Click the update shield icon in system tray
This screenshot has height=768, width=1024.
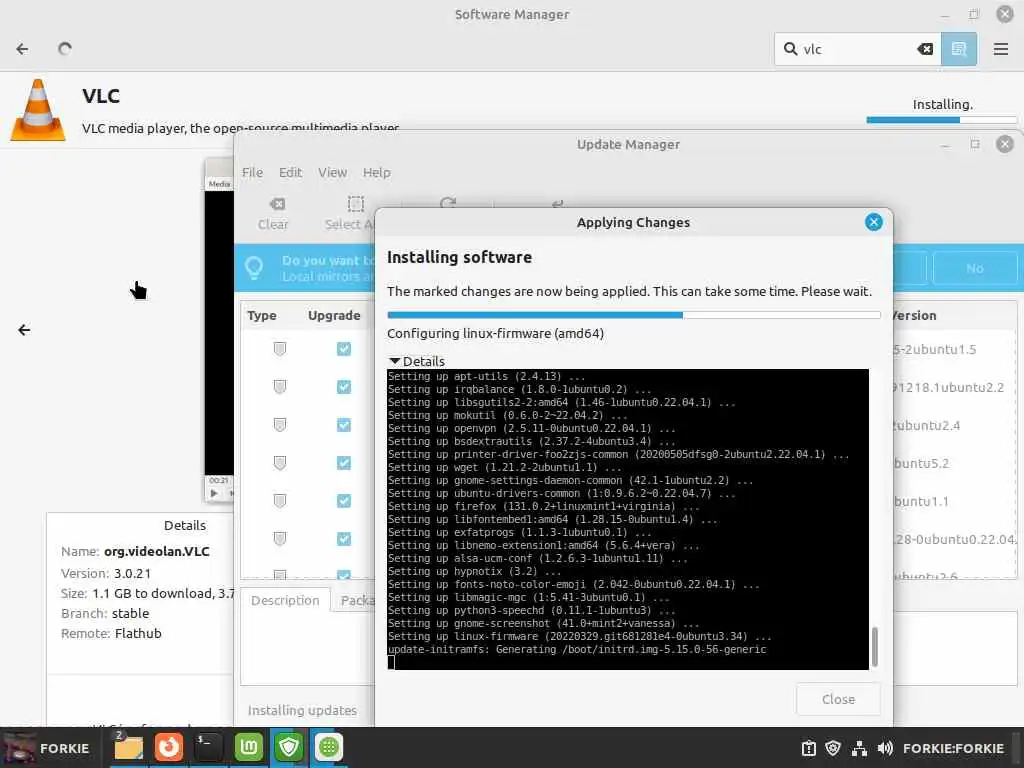[x=833, y=748]
